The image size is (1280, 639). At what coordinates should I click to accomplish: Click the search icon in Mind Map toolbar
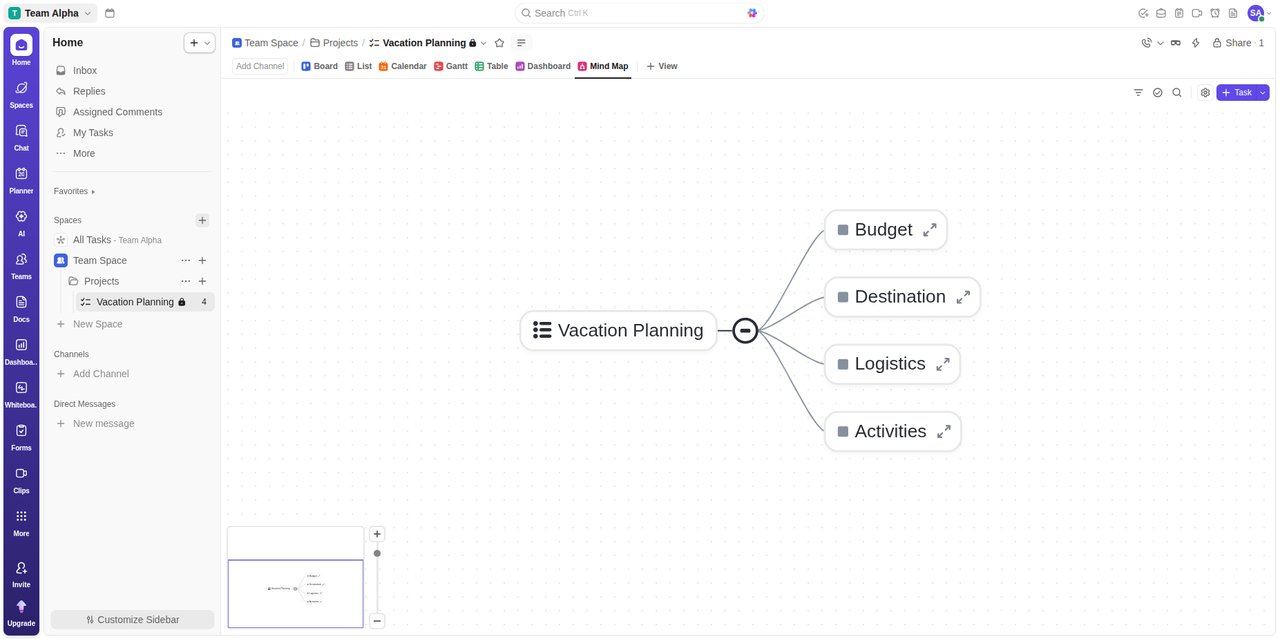[x=1177, y=92]
